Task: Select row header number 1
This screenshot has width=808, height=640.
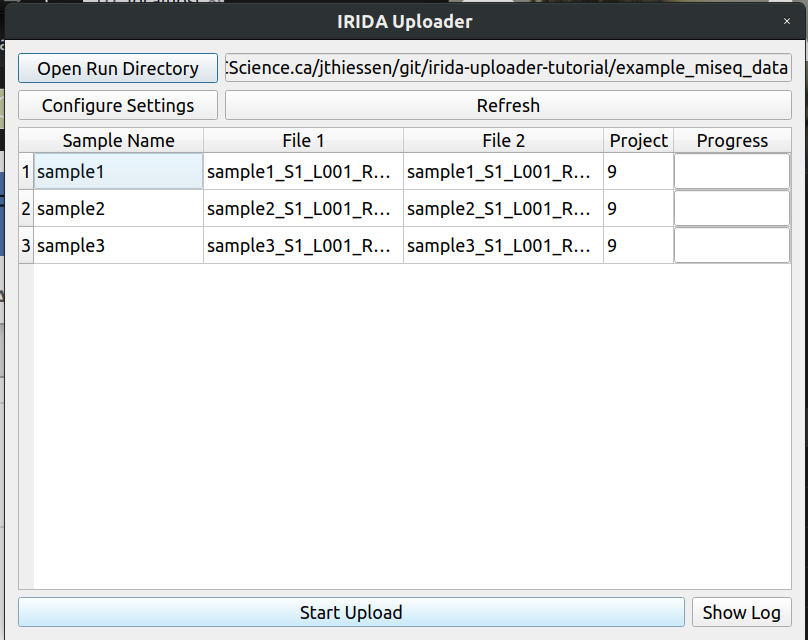Action: [26, 171]
